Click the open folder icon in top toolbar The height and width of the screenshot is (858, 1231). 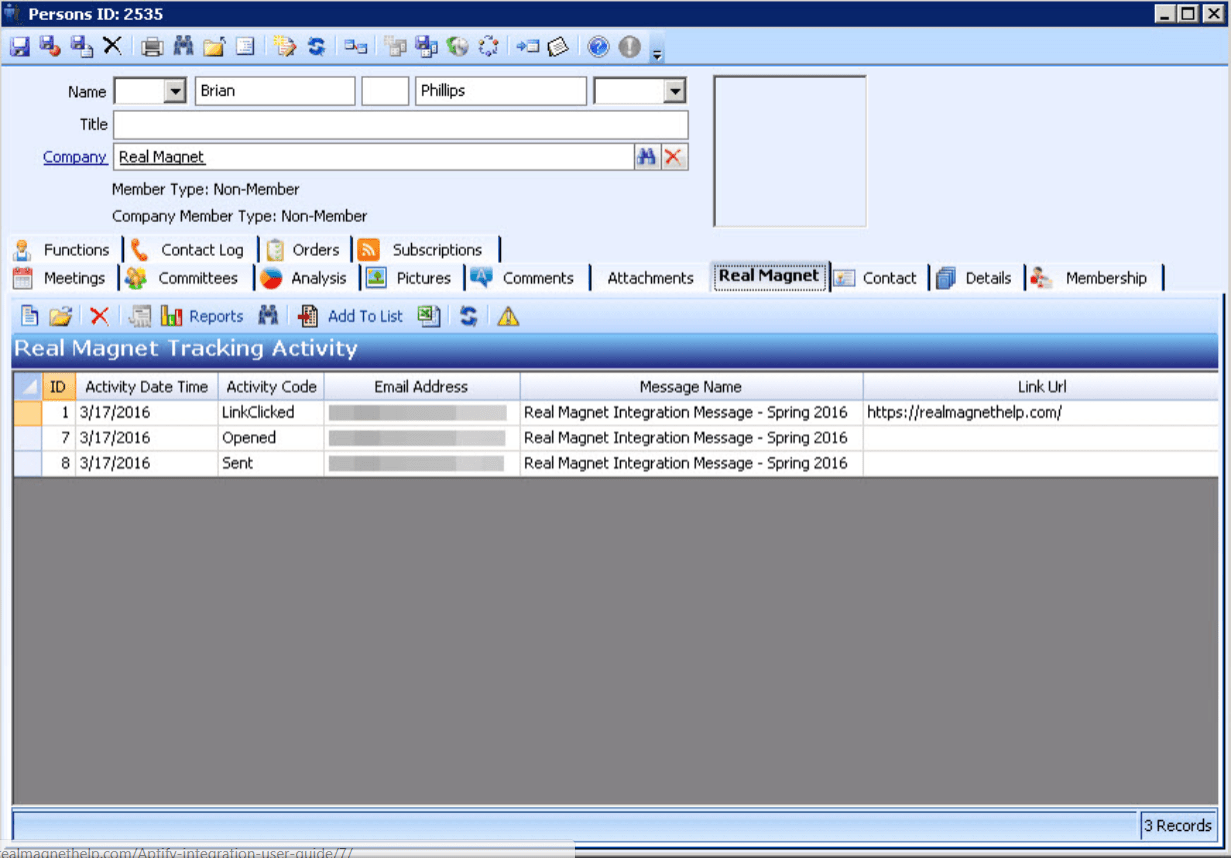(214, 46)
